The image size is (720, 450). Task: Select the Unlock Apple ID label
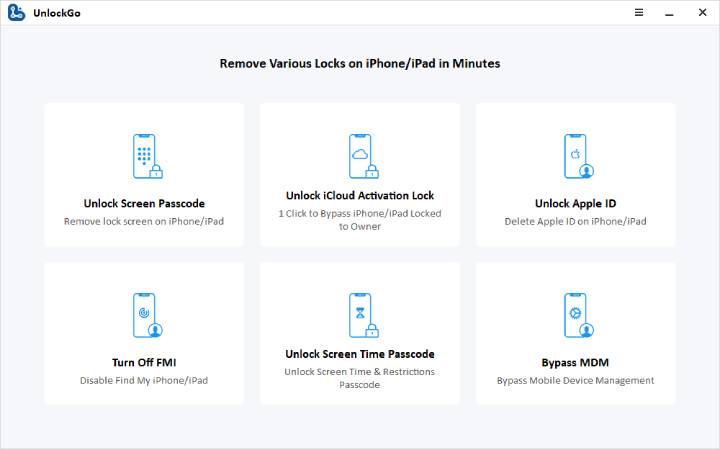click(575, 203)
